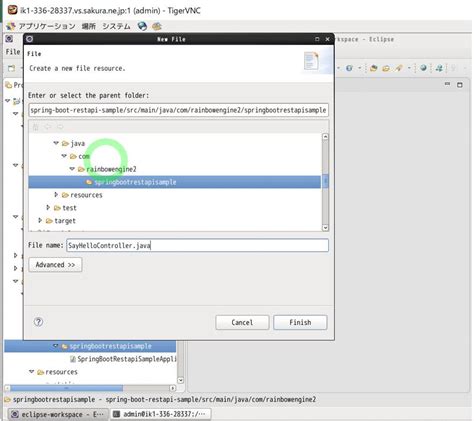Open the File menu in Eclipse window
474x421 pixels.
click(x=13, y=52)
